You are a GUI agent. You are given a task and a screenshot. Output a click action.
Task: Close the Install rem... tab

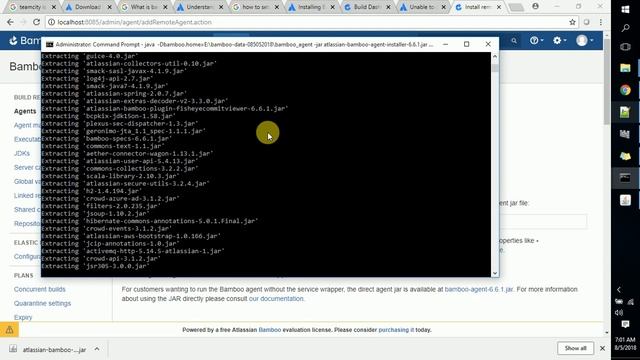(x=499, y=7)
